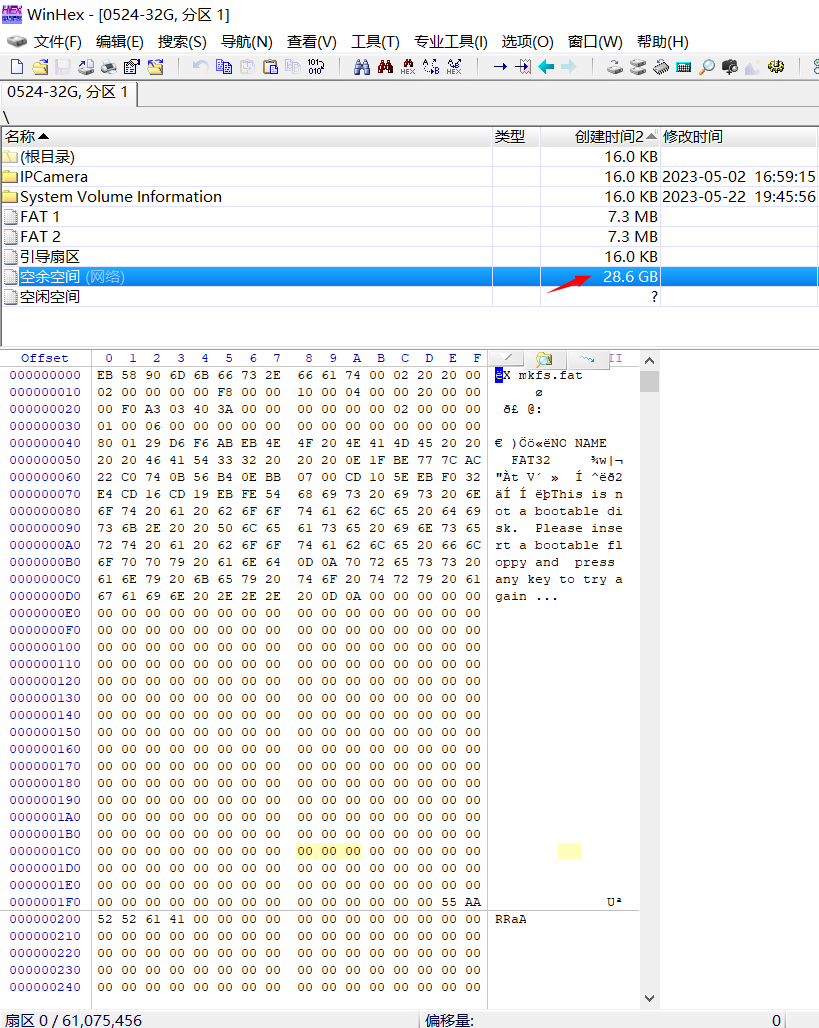Click the 'RRaA' text in ASCII column

pos(511,919)
